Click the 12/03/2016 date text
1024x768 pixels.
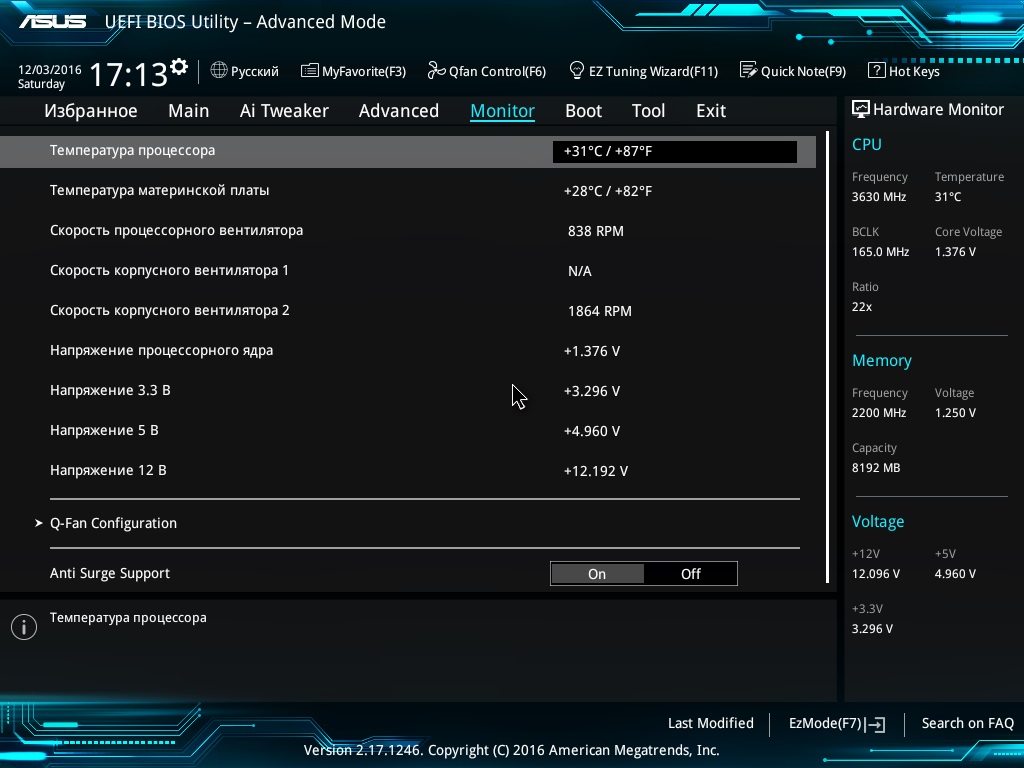50,69
